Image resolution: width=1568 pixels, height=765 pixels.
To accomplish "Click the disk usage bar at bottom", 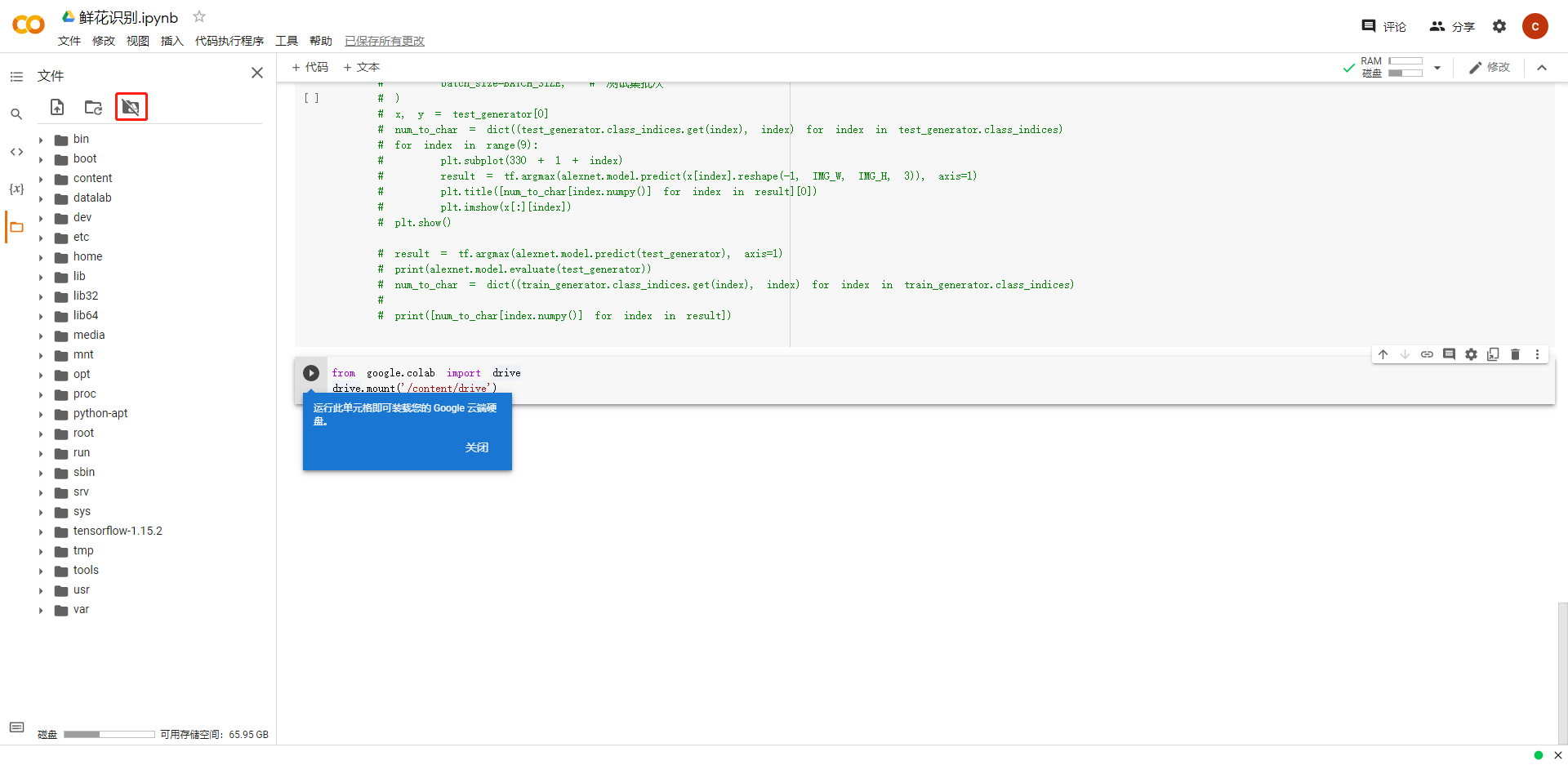I will coord(109,735).
